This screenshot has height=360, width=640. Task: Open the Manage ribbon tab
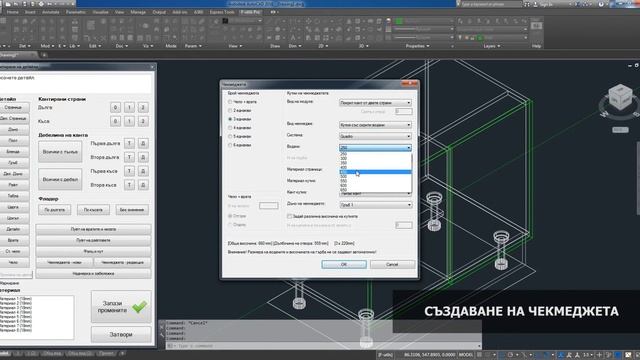tap(138, 12)
